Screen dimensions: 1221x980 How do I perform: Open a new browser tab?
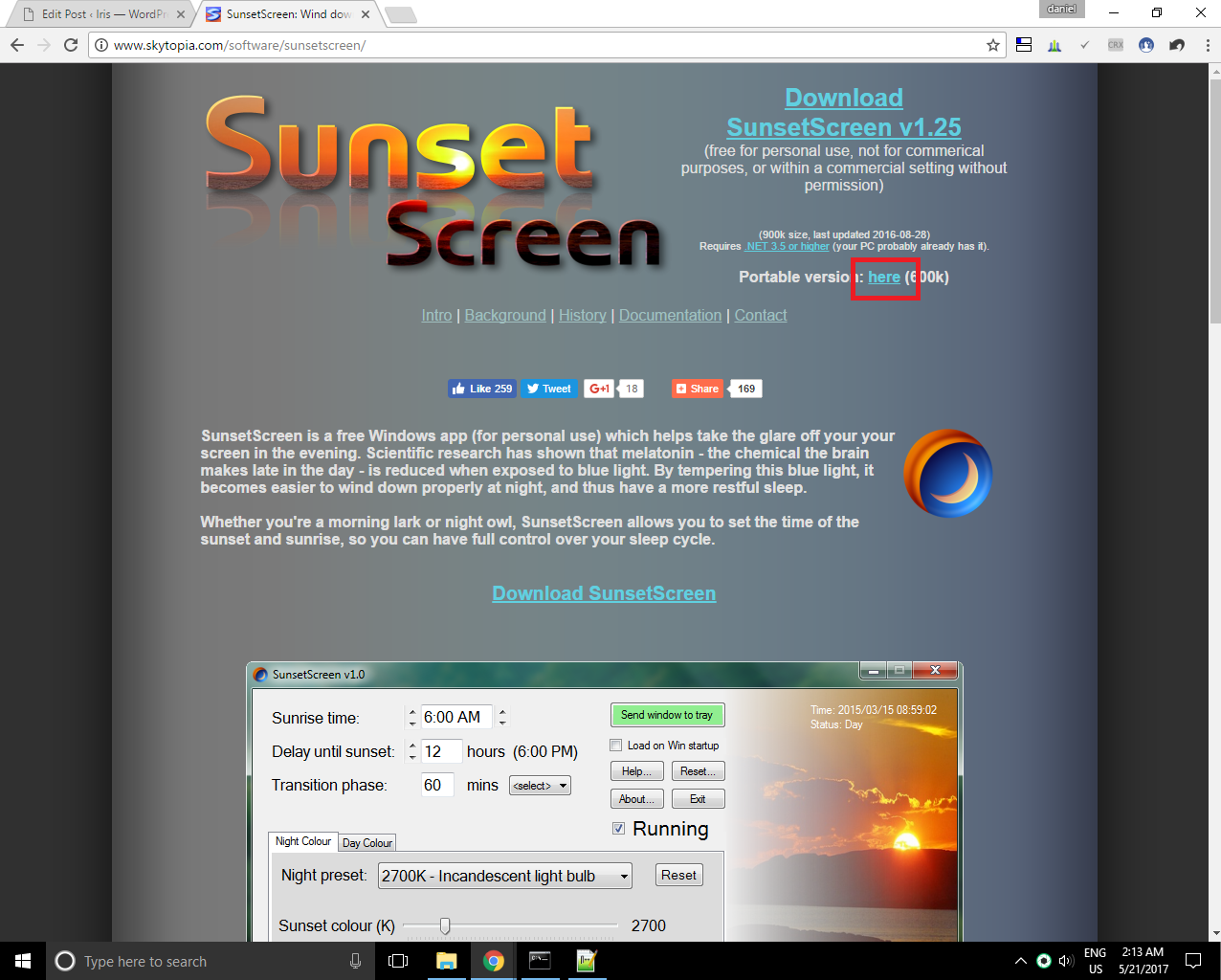pos(400,14)
